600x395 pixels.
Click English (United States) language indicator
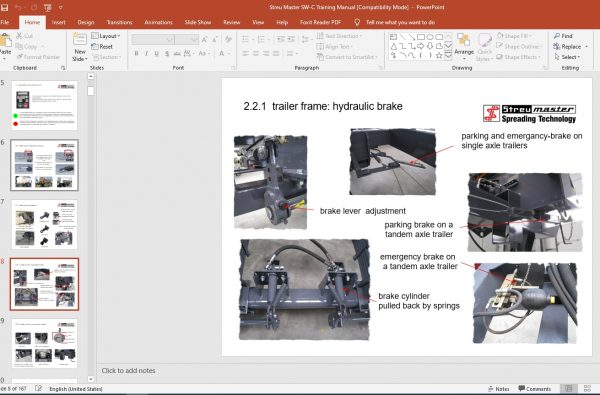click(76, 389)
